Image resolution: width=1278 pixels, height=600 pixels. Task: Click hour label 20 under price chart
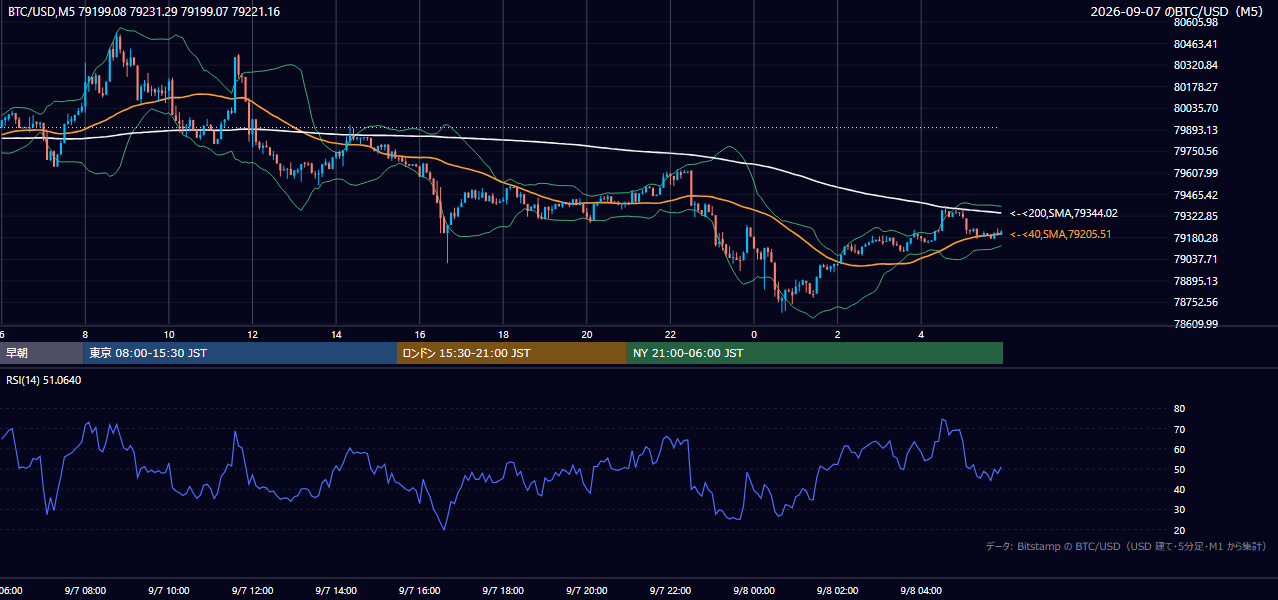[587, 334]
